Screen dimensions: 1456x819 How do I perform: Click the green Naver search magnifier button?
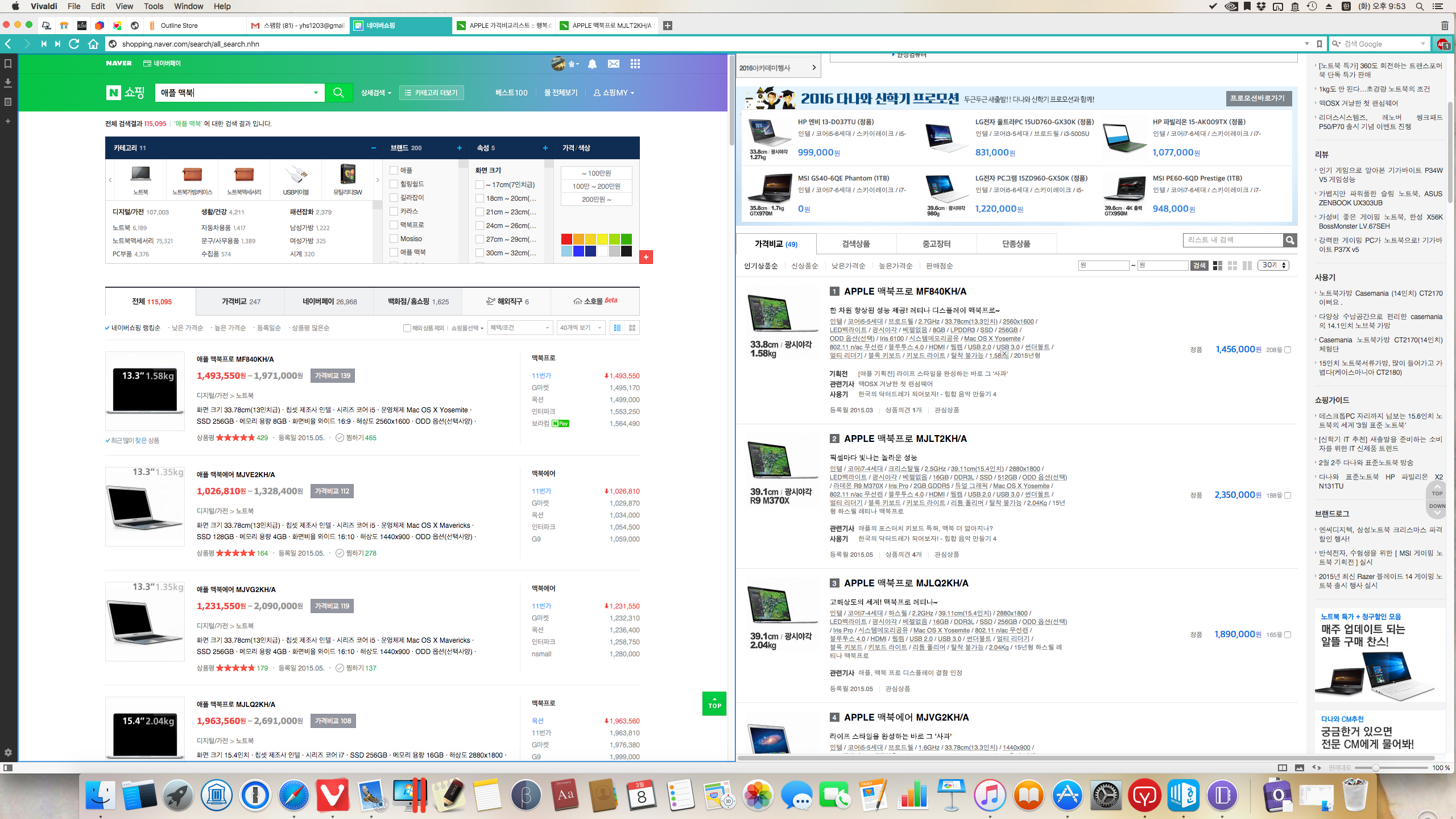point(338,93)
